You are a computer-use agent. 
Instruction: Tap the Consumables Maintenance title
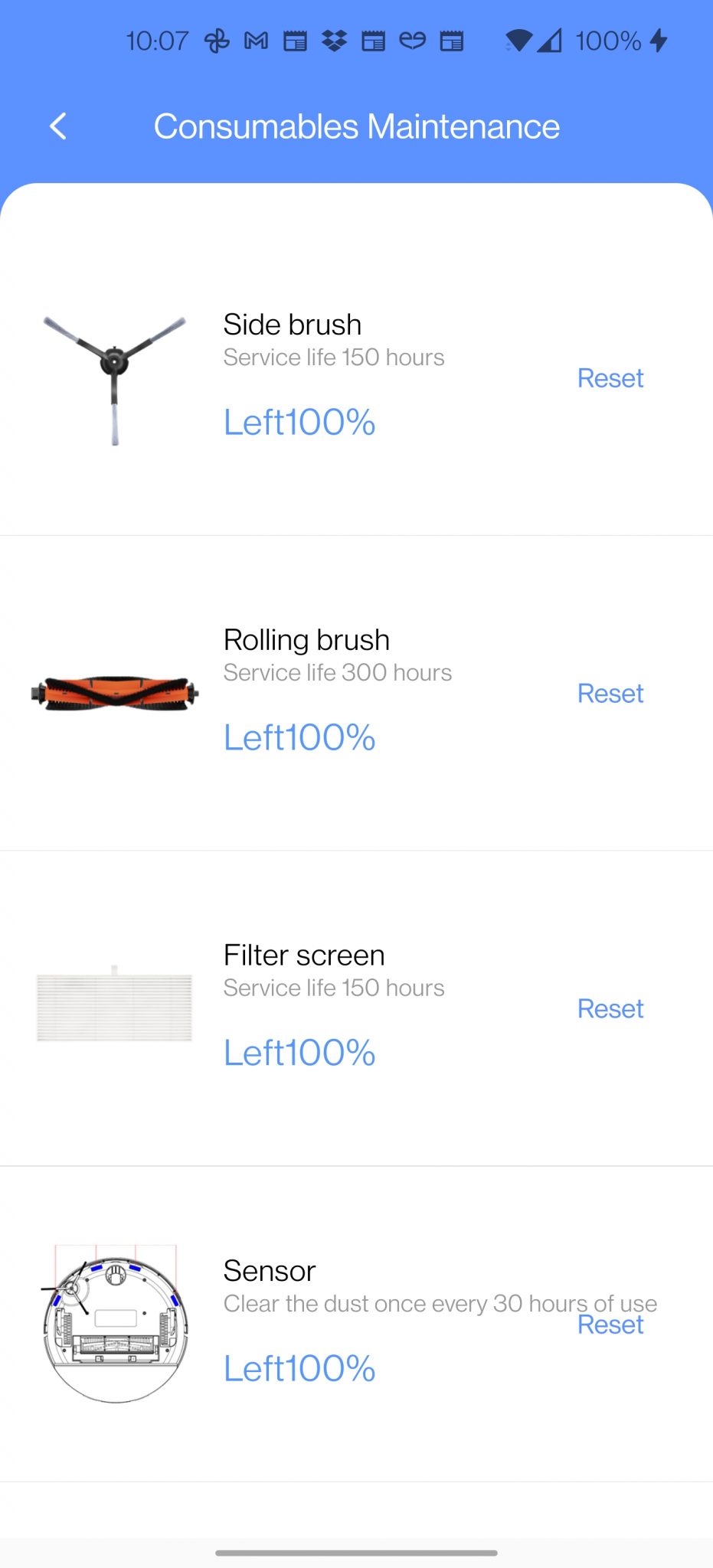[357, 127]
